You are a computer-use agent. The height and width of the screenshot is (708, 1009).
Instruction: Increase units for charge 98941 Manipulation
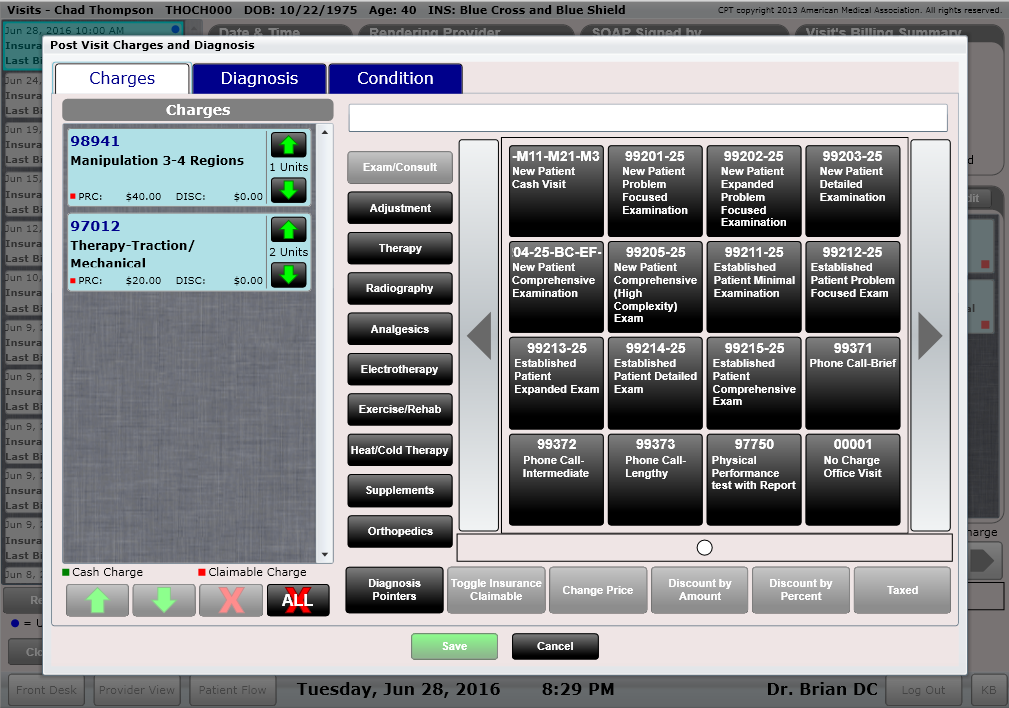[x=288, y=144]
